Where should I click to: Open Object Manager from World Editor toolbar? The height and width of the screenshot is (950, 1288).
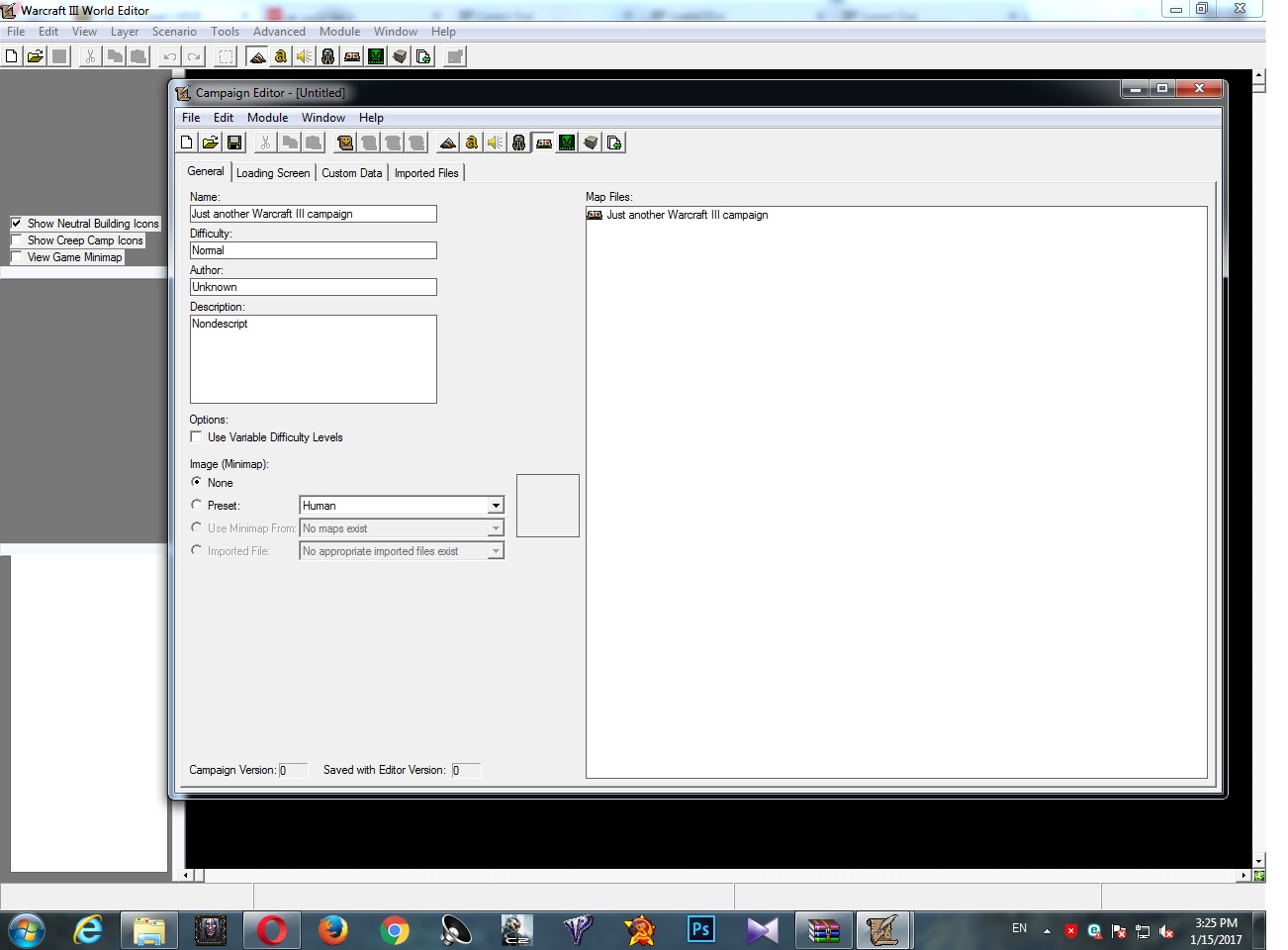coord(400,56)
